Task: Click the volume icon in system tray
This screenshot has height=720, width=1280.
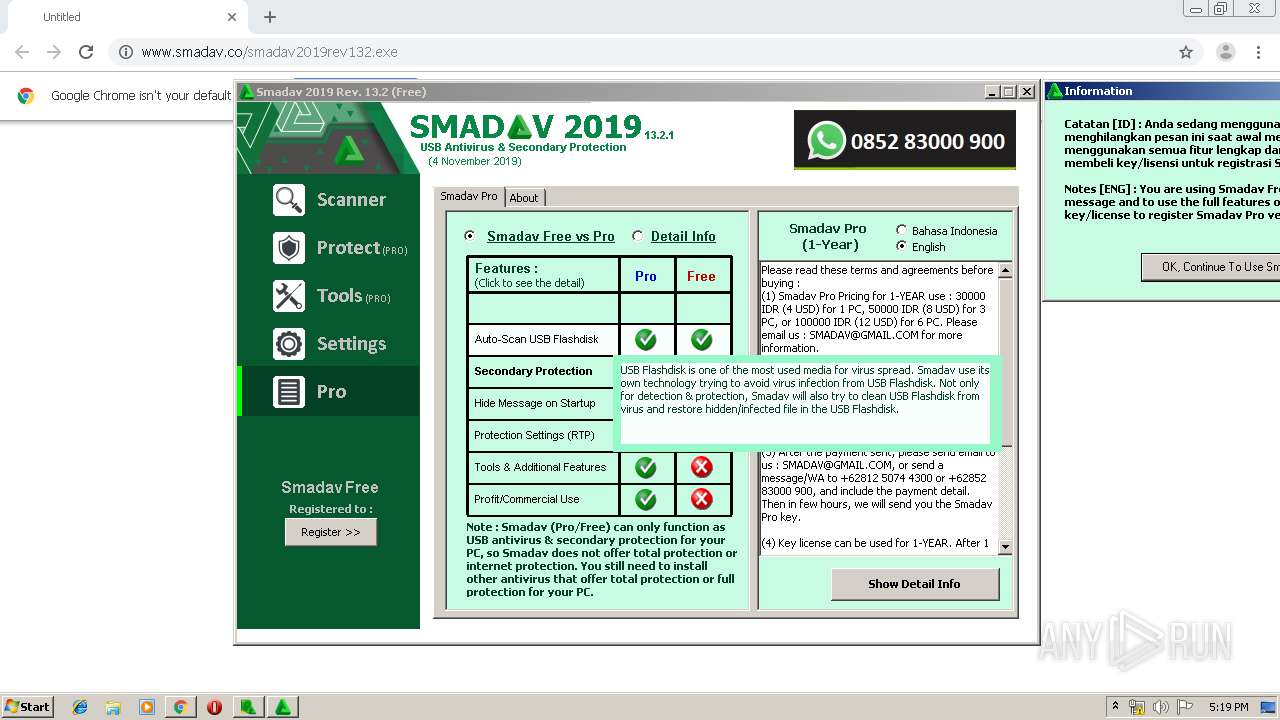Action: coord(1160,707)
